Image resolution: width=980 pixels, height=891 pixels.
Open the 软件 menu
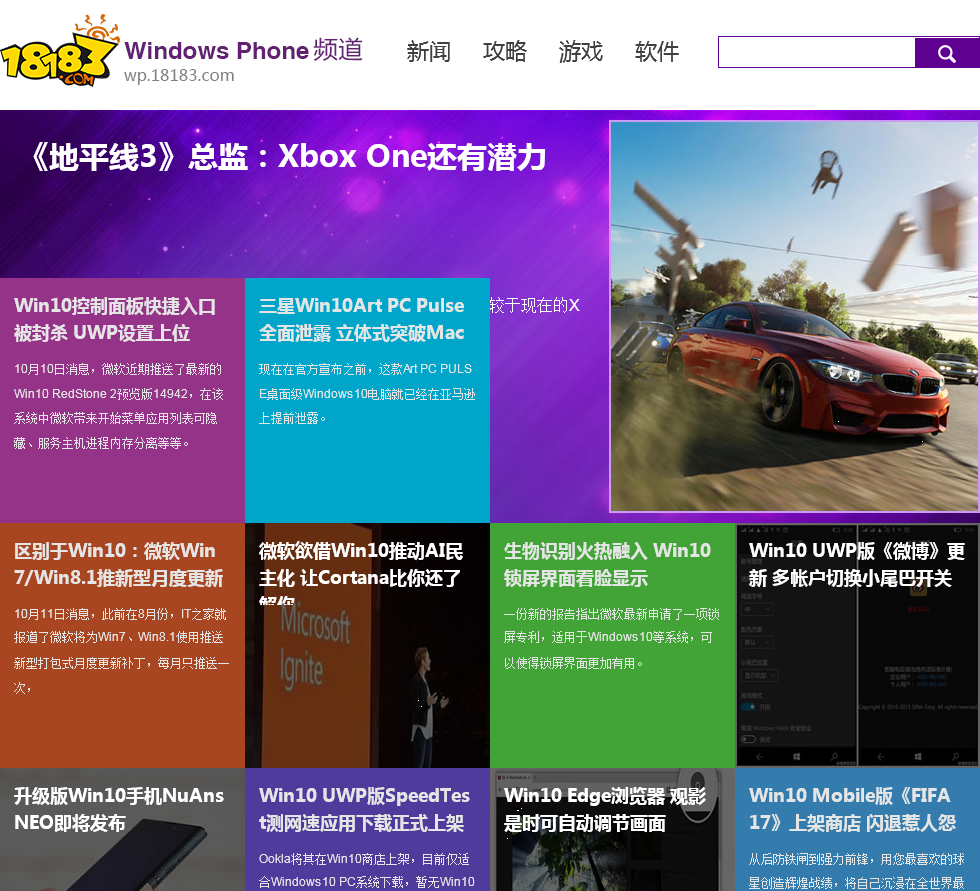click(657, 51)
